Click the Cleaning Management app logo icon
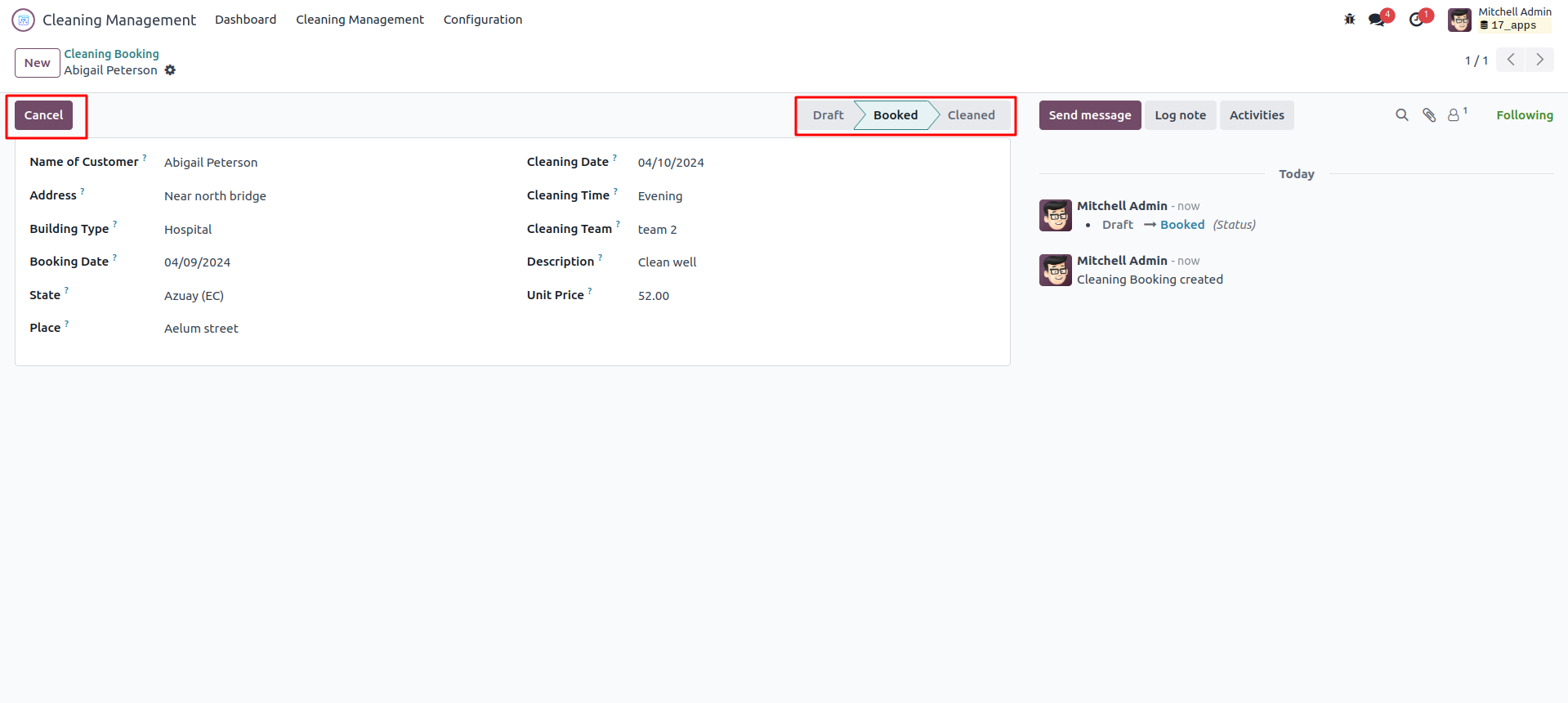This screenshot has height=703, width=1568. click(x=23, y=20)
